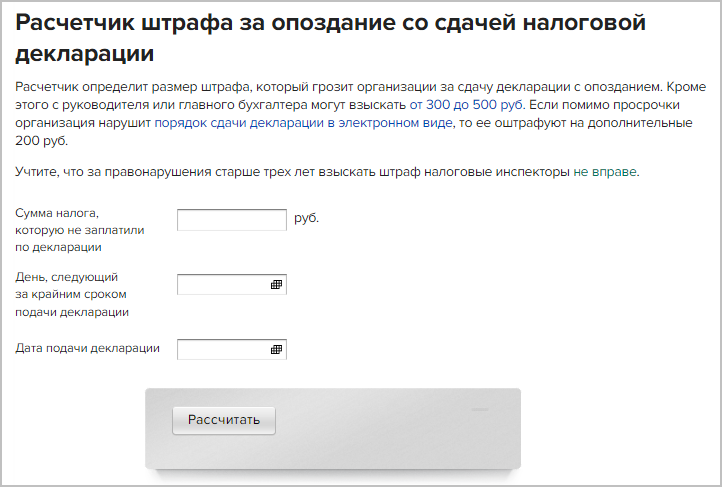Click the 'Дата подачи декларации' label
The width and height of the screenshot is (722, 487).
click(x=88, y=348)
